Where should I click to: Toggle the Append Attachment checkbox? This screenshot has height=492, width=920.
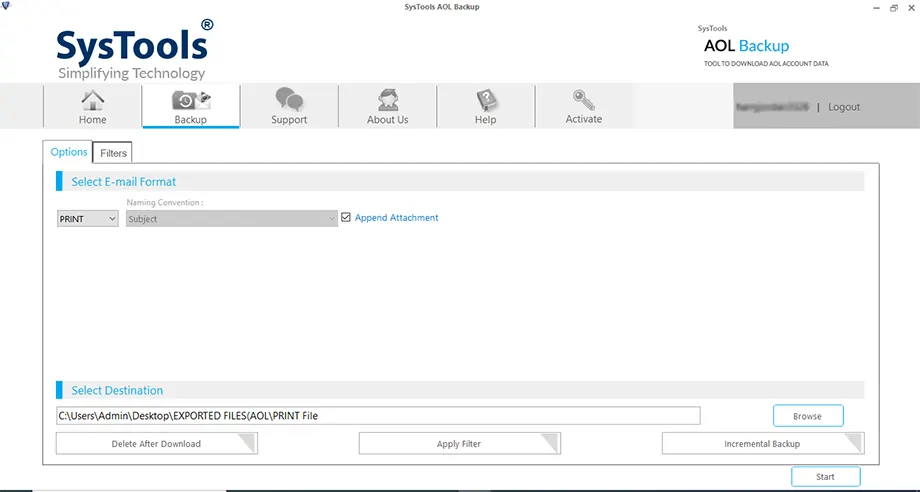click(346, 217)
